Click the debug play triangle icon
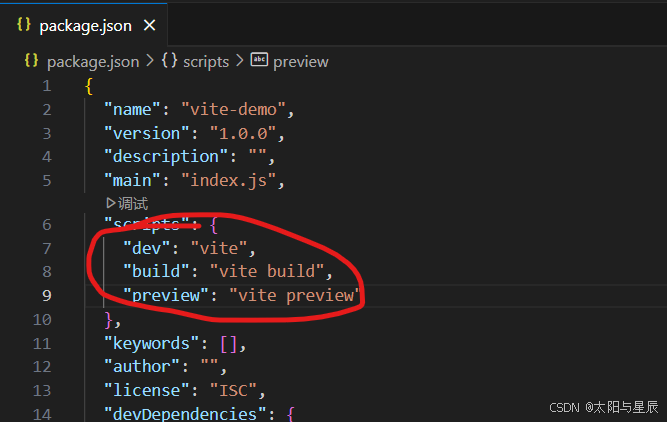667x422 pixels. 111,203
